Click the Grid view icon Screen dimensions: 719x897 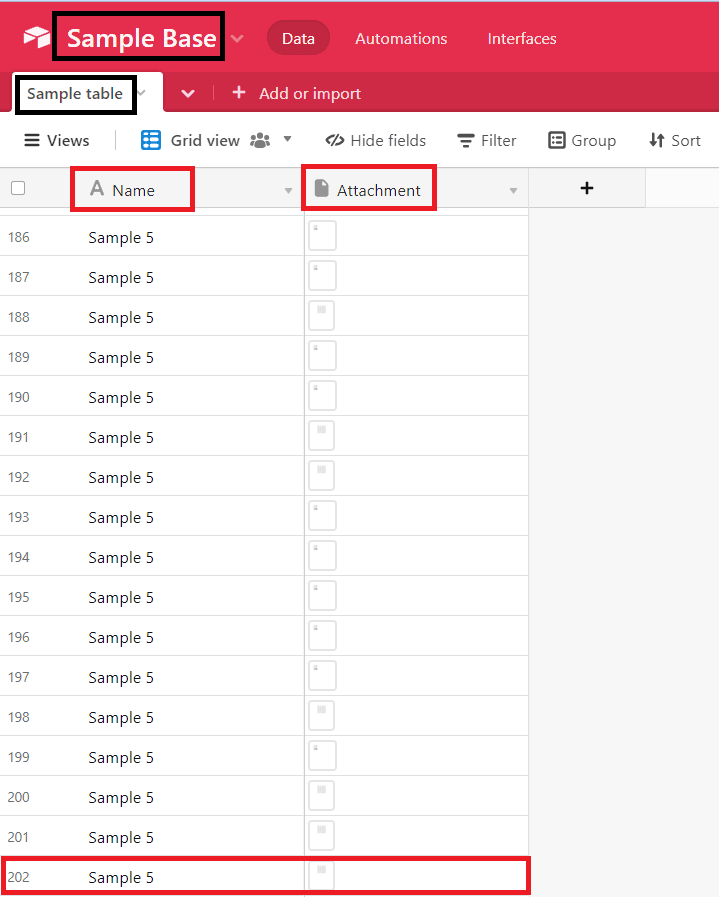[151, 140]
